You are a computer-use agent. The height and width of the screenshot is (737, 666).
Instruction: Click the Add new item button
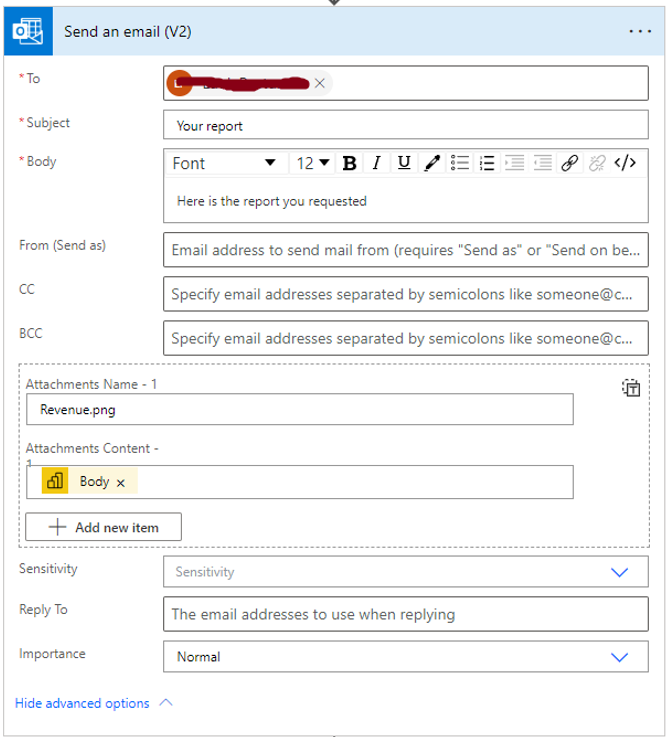coord(104,527)
